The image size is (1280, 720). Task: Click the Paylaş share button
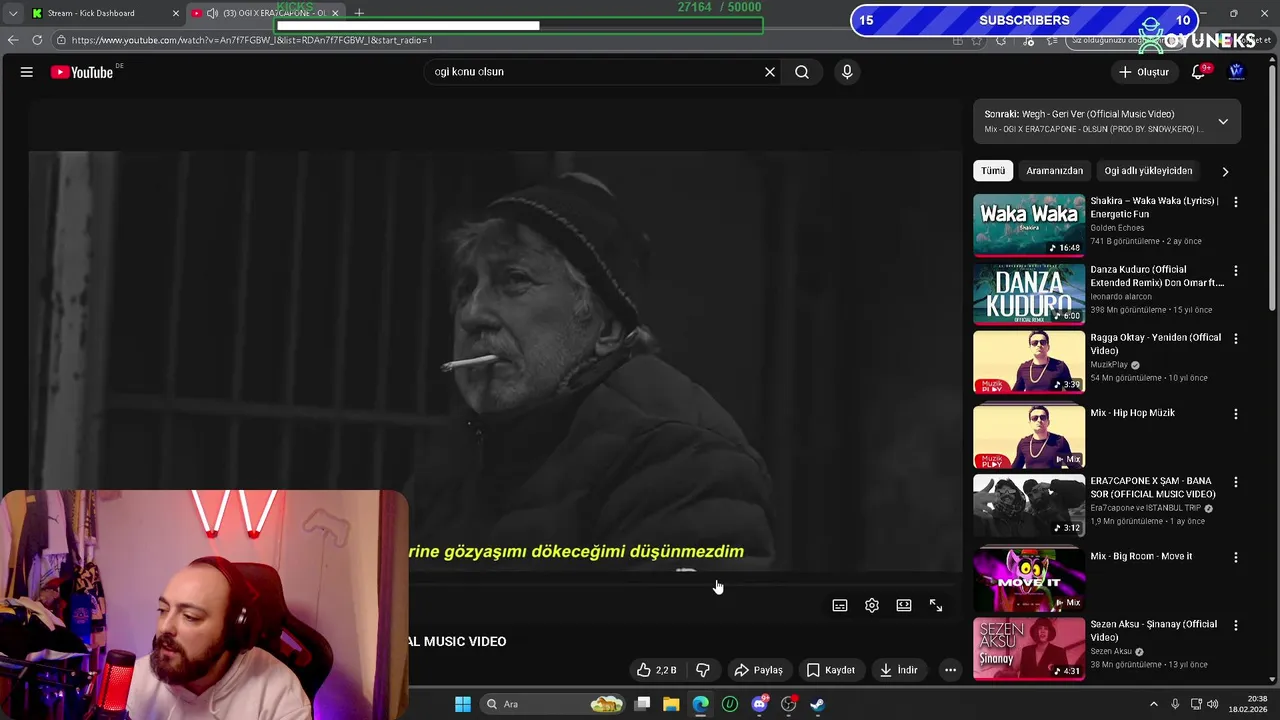[x=758, y=670]
